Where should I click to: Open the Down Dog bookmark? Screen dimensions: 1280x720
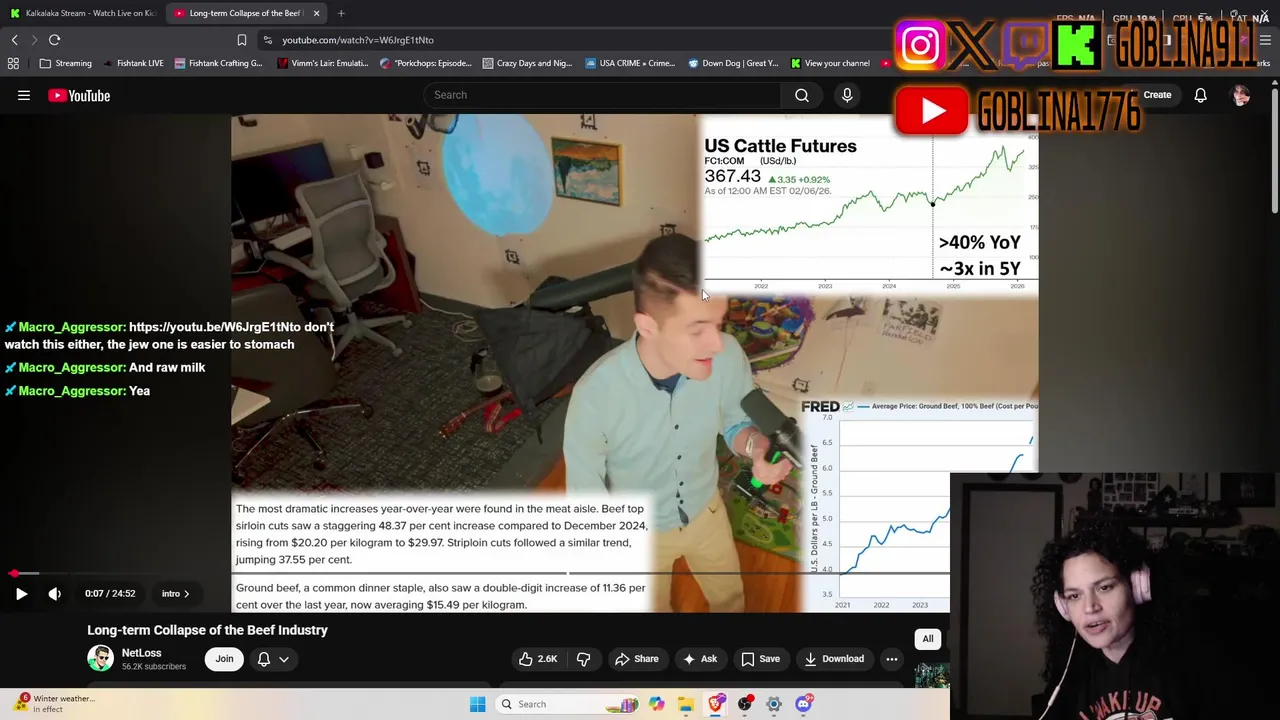(733, 63)
